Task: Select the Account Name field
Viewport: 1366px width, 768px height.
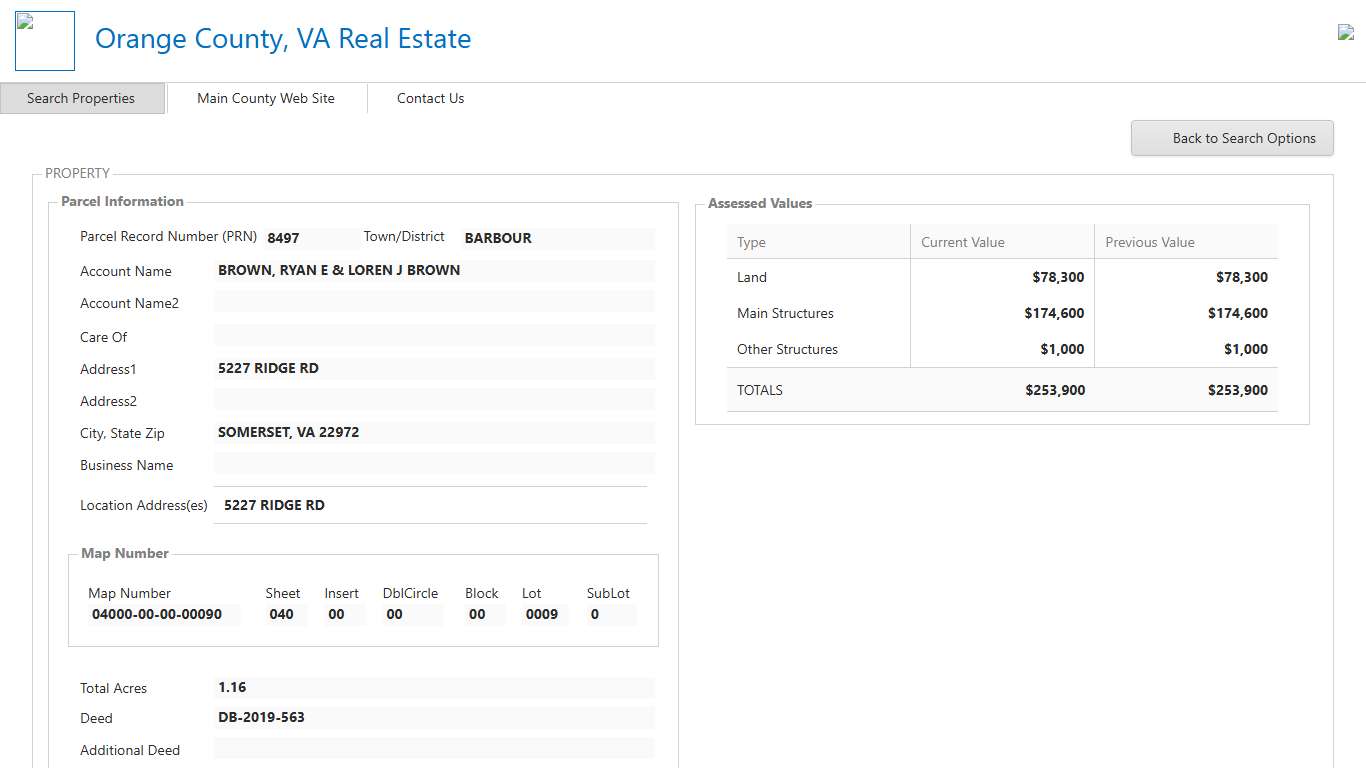Action: pos(434,270)
